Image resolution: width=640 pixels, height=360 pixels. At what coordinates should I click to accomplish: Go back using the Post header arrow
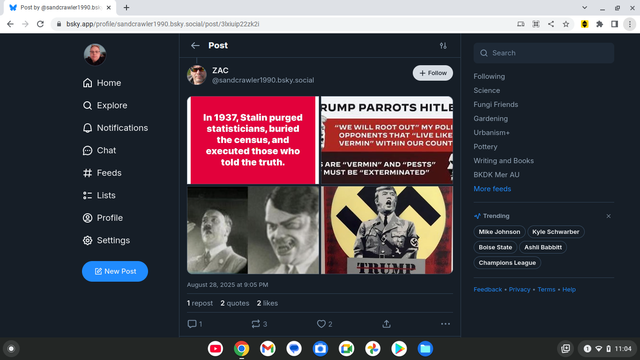(x=195, y=46)
